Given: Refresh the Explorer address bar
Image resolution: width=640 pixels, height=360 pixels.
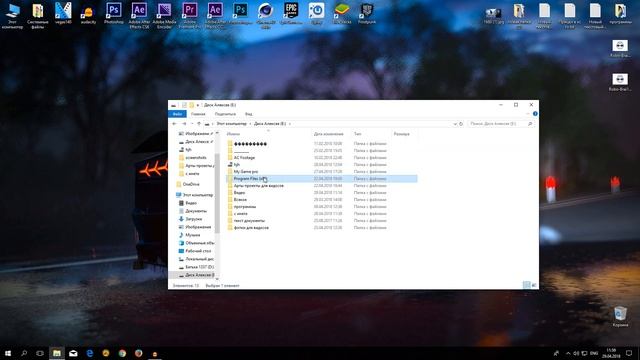Looking at the screenshot, I should pyautogui.click(x=461, y=124).
